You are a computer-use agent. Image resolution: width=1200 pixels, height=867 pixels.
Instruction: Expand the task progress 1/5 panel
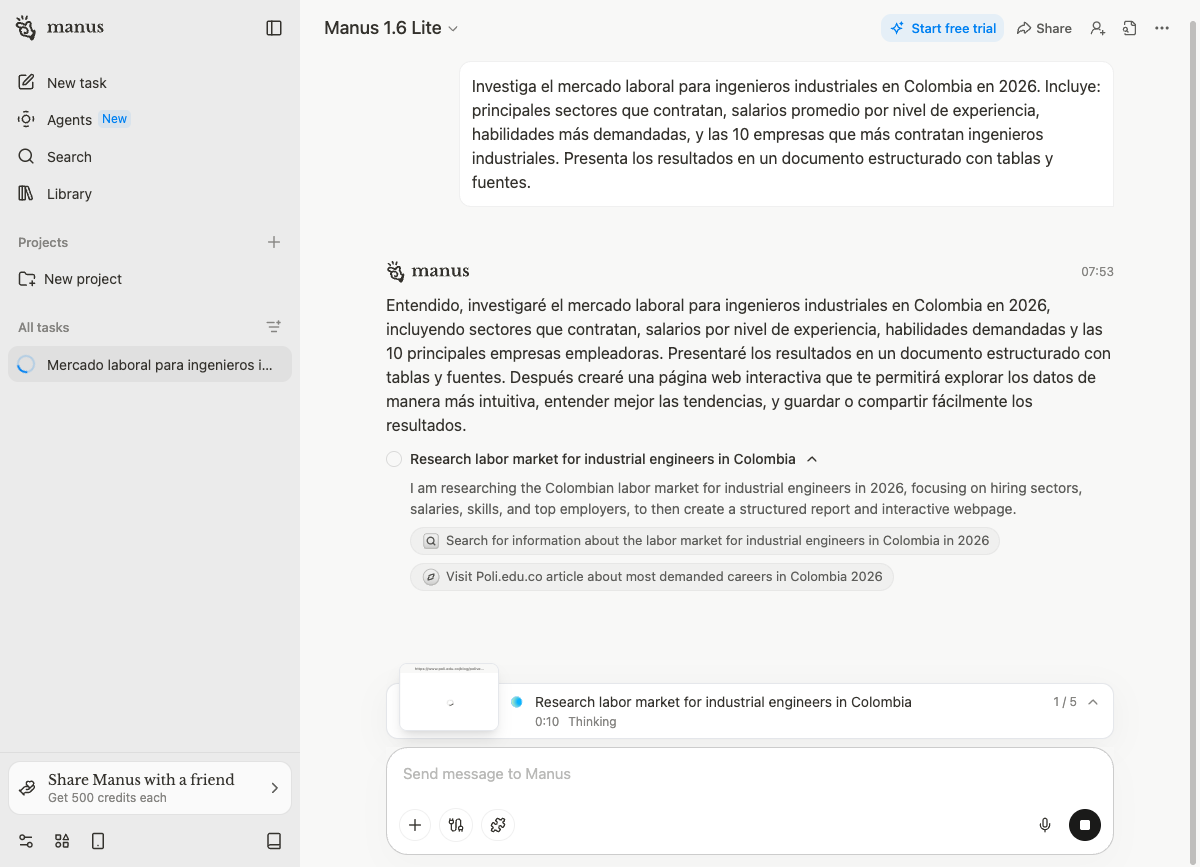pyautogui.click(x=1093, y=702)
